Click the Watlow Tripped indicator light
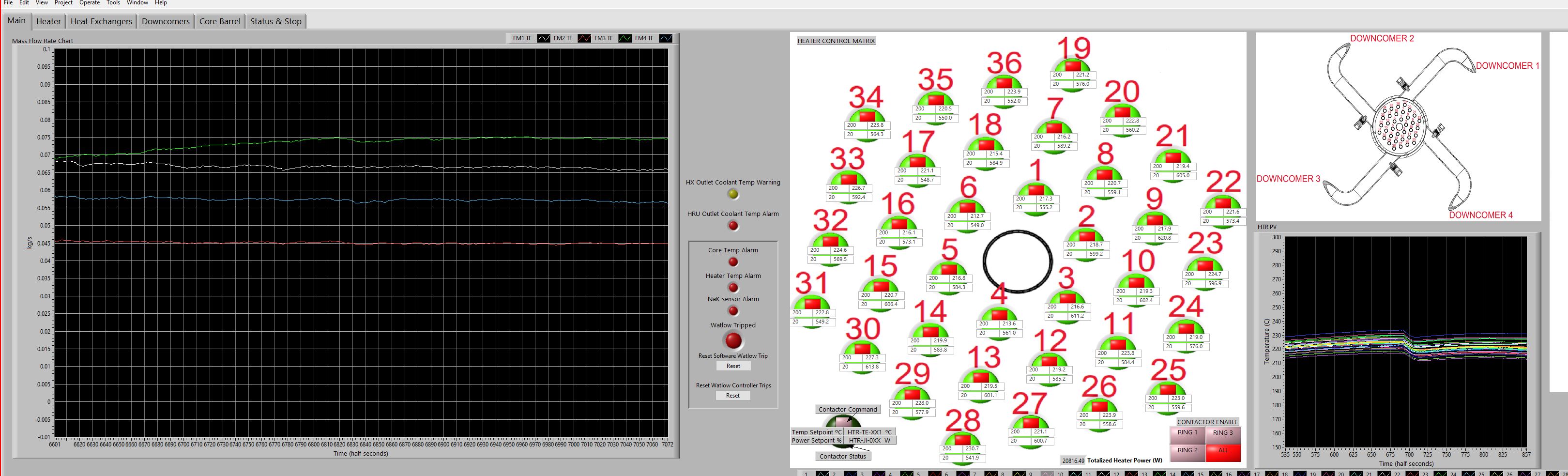The width and height of the screenshot is (1568, 476). tap(733, 340)
